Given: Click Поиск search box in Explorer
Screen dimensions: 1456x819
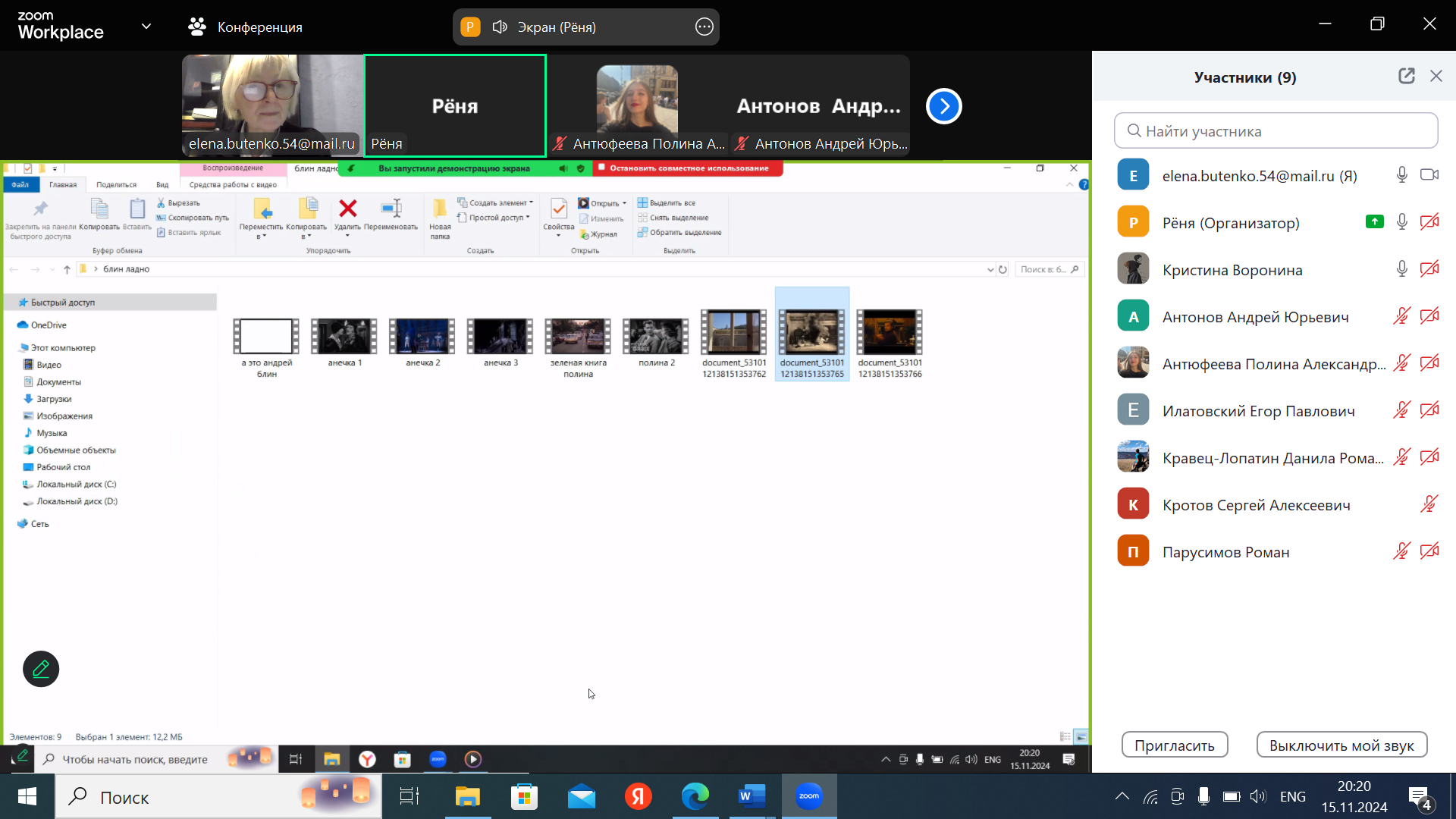Looking at the screenshot, I should click(1050, 269).
